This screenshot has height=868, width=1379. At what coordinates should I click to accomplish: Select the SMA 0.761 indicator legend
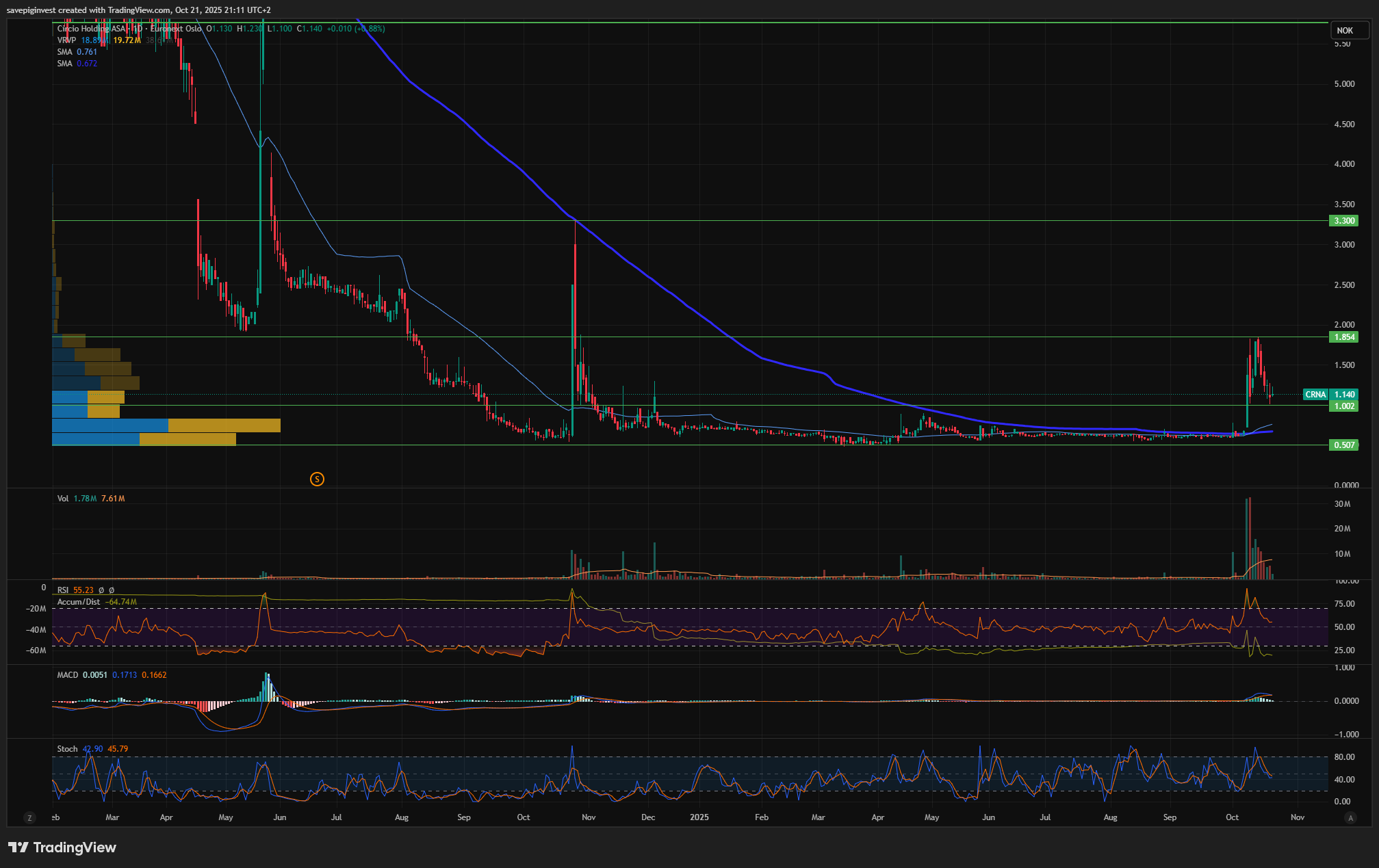click(x=65, y=52)
